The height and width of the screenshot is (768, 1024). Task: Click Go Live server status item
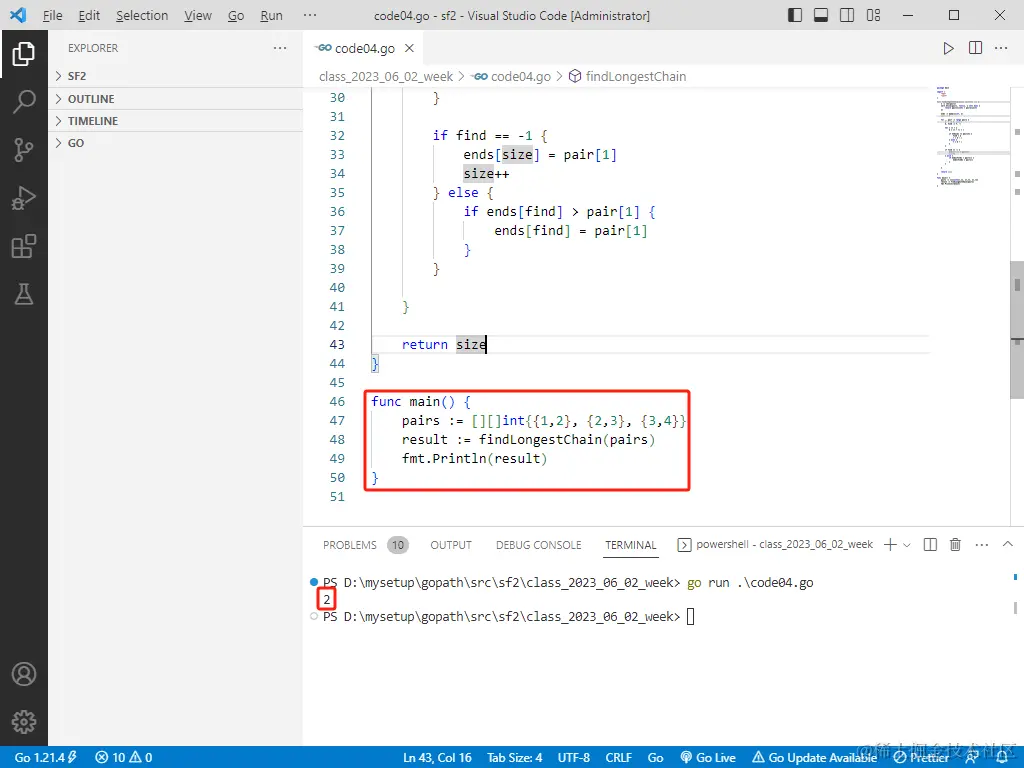(x=708, y=758)
